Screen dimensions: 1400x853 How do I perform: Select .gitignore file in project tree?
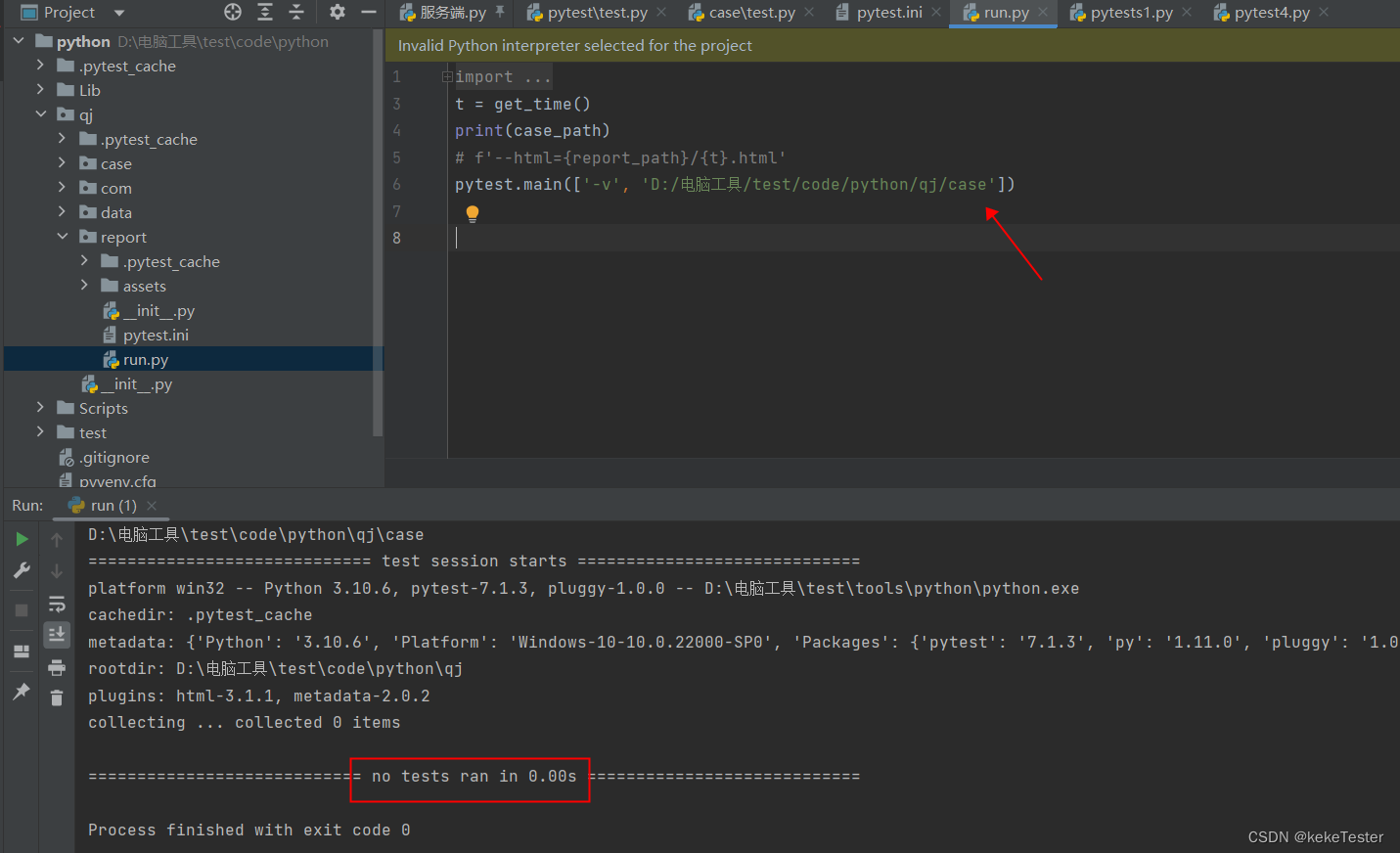(114, 457)
